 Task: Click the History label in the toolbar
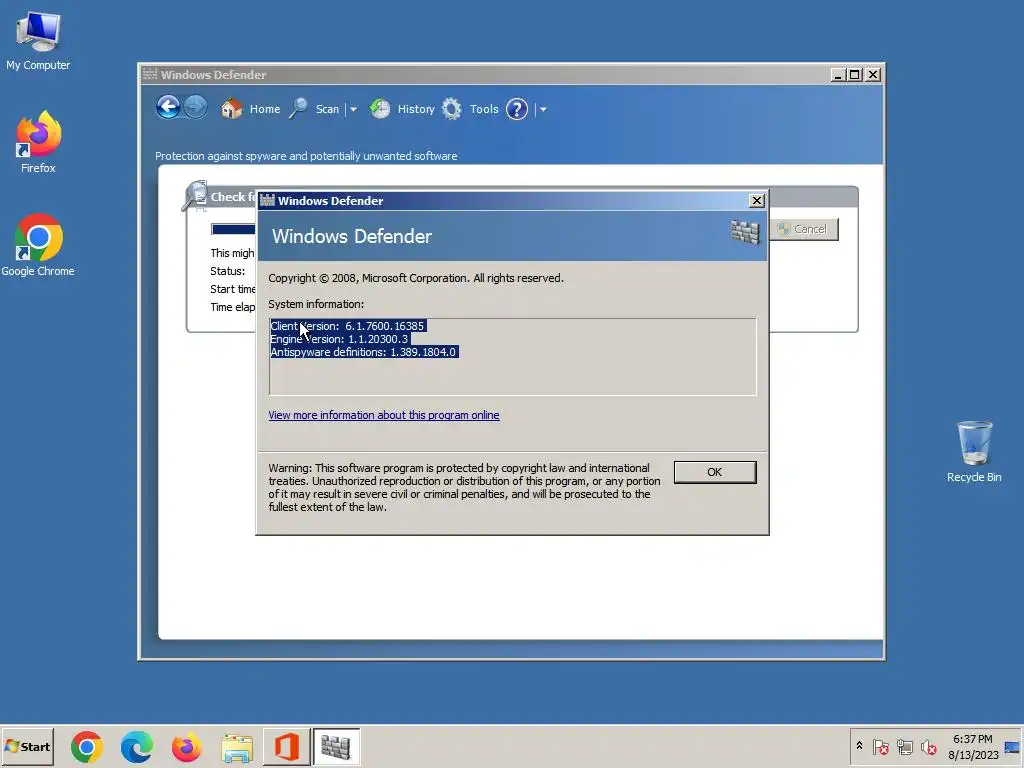coord(416,109)
